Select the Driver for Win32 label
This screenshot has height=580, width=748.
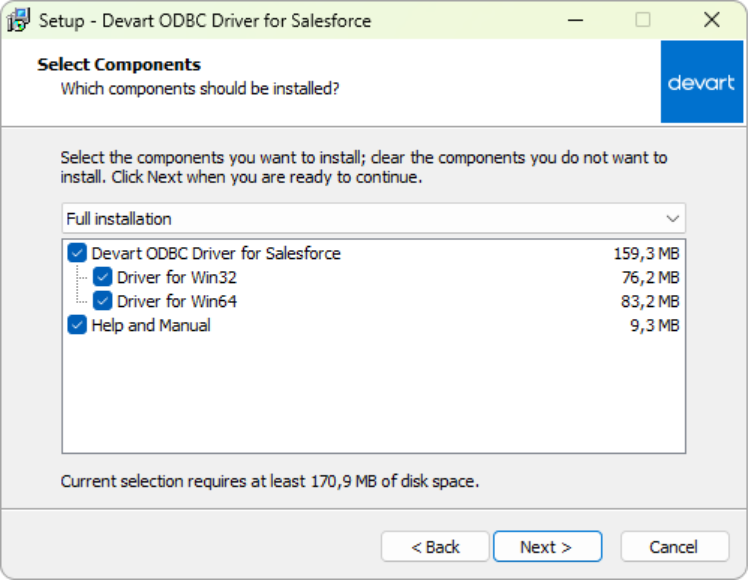[177, 278]
